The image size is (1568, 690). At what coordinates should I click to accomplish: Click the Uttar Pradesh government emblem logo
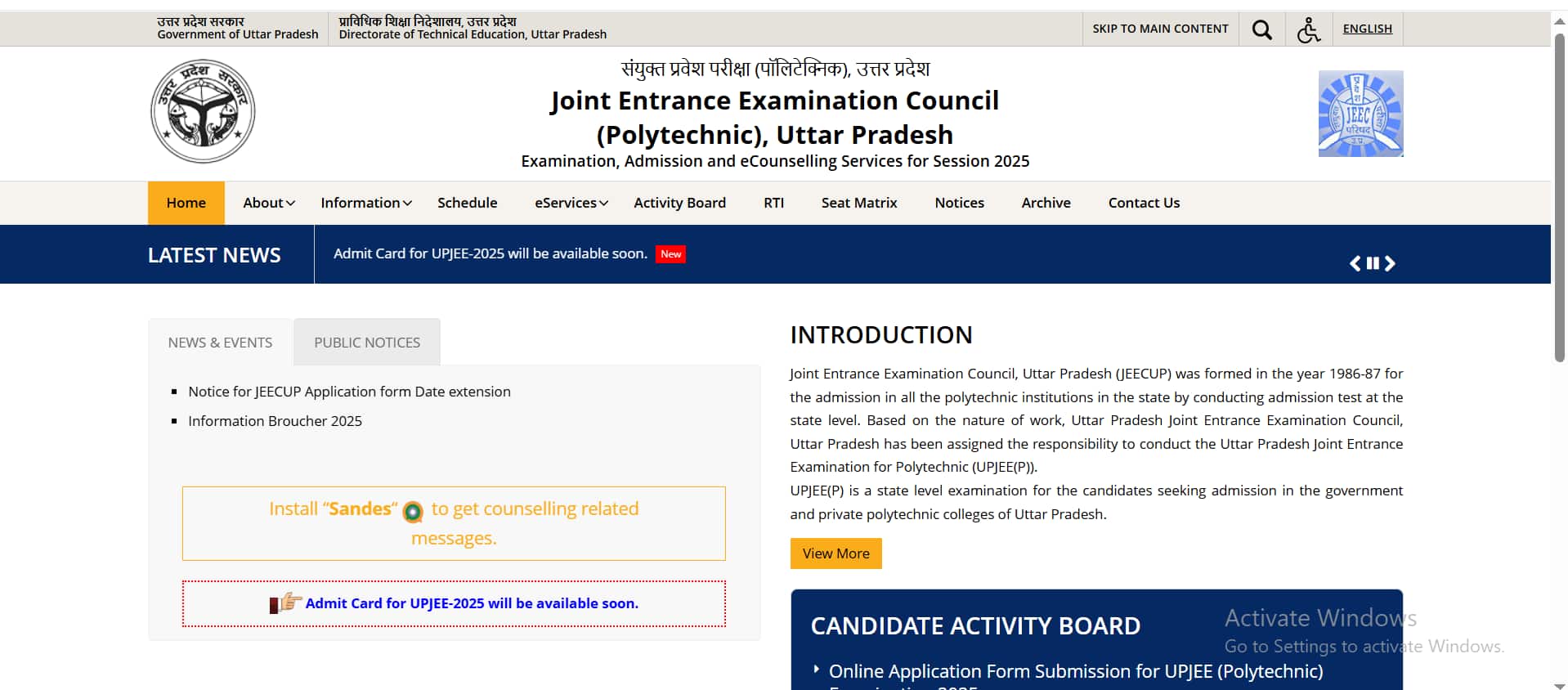point(203,111)
